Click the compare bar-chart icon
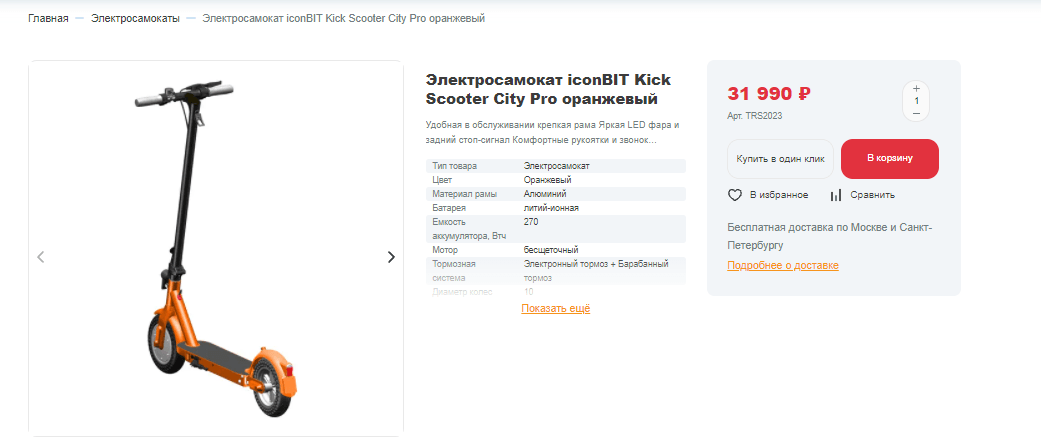Viewport: 1041px width, 448px height. (x=836, y=195)
